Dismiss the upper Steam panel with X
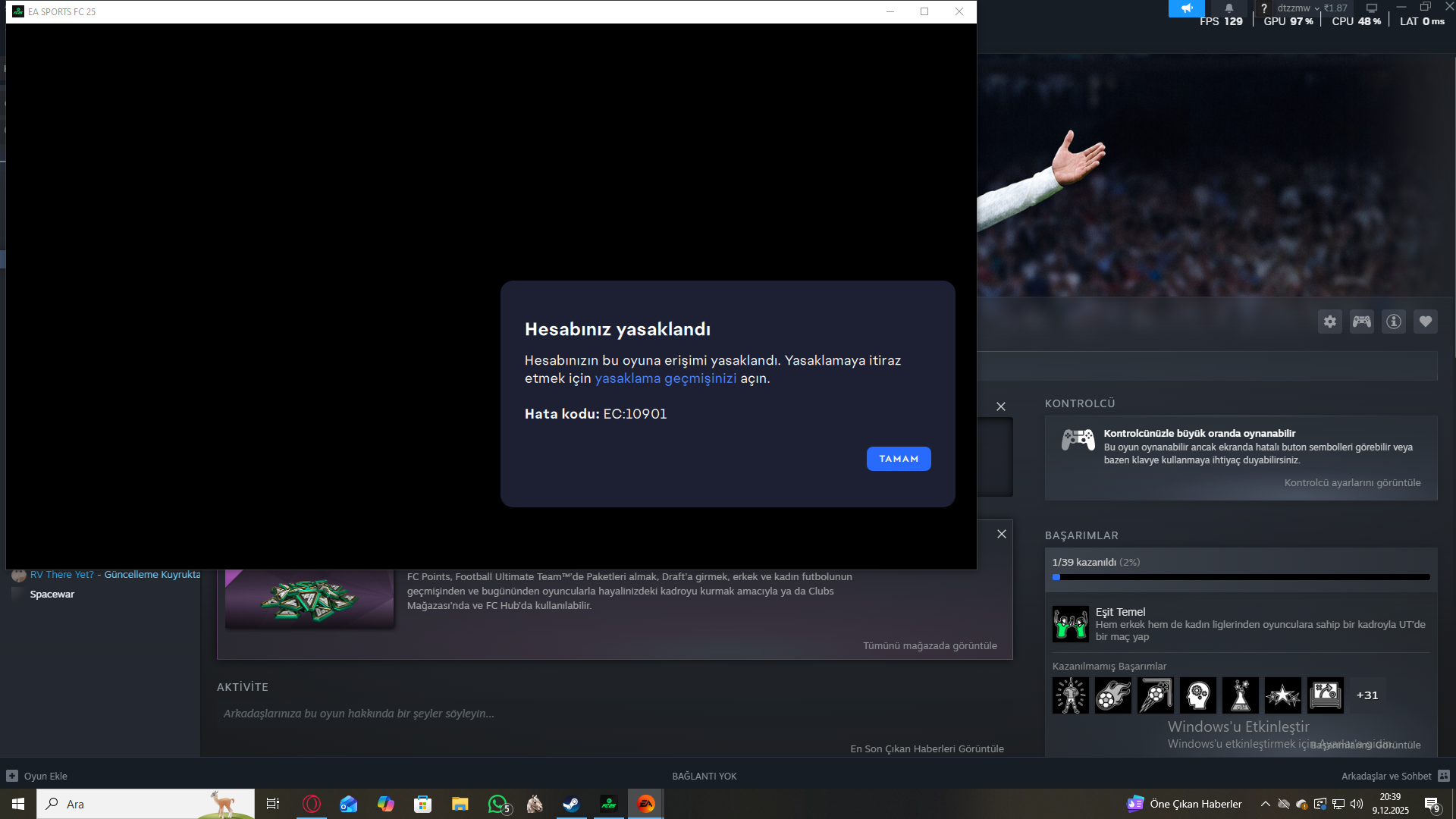This screenshot has height=819, width=1456. pos(1001,406)
